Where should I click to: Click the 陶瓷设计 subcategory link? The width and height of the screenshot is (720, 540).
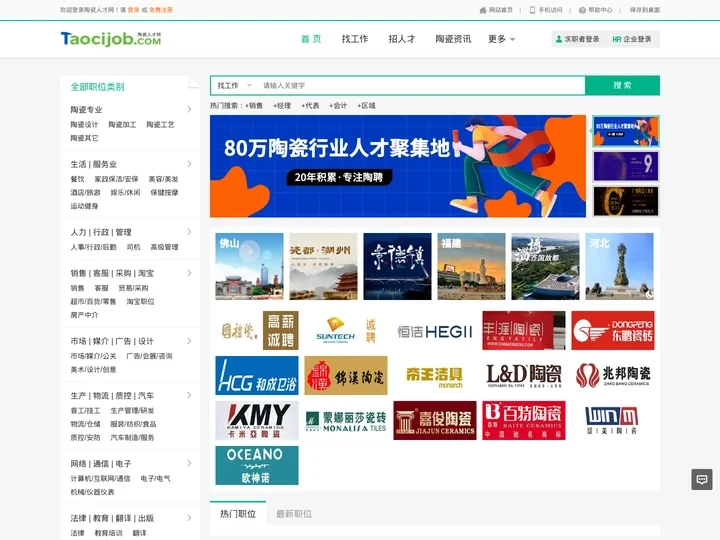click(84, 124)
